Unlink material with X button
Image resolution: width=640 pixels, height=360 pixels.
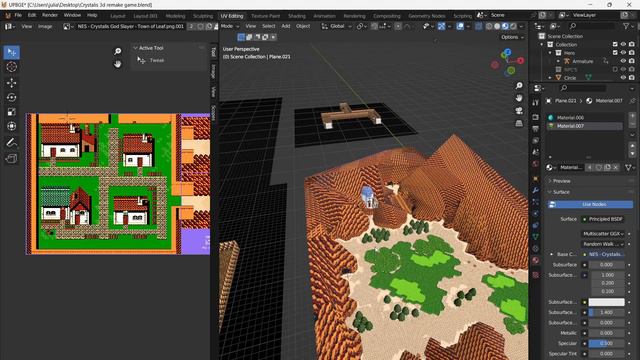[616, 167]
